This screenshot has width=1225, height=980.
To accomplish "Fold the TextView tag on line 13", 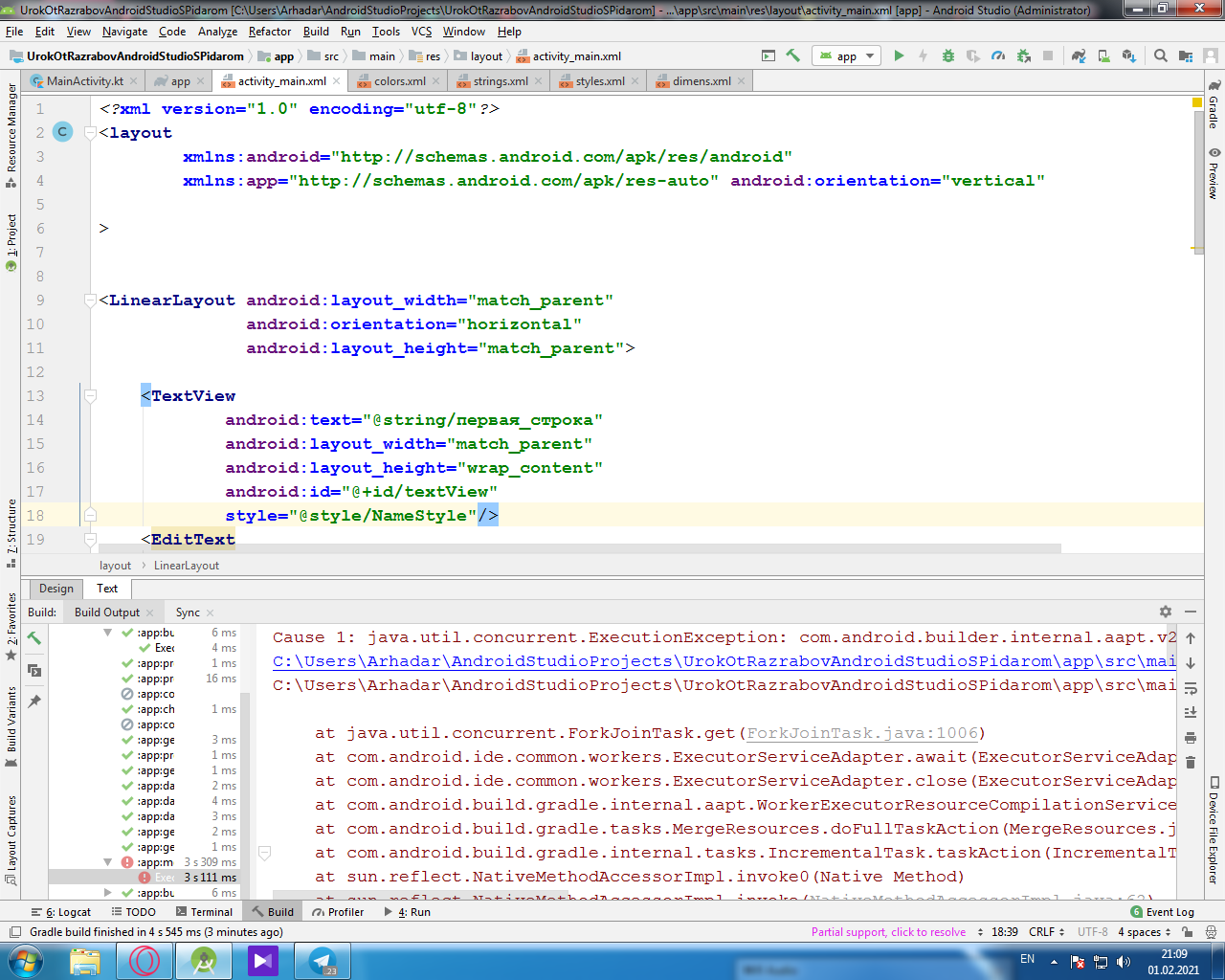I will pos(90,395).
